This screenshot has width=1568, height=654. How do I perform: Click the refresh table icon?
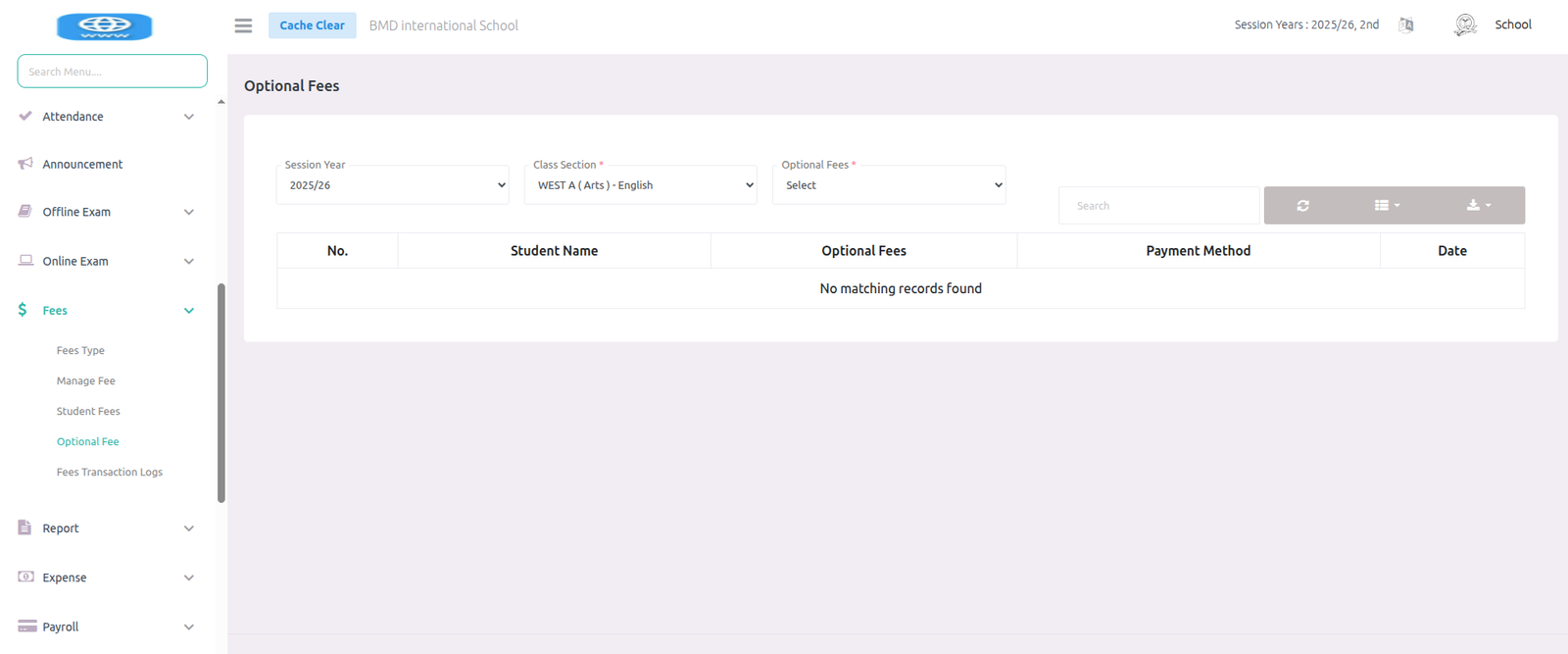tap(1302, 206)
